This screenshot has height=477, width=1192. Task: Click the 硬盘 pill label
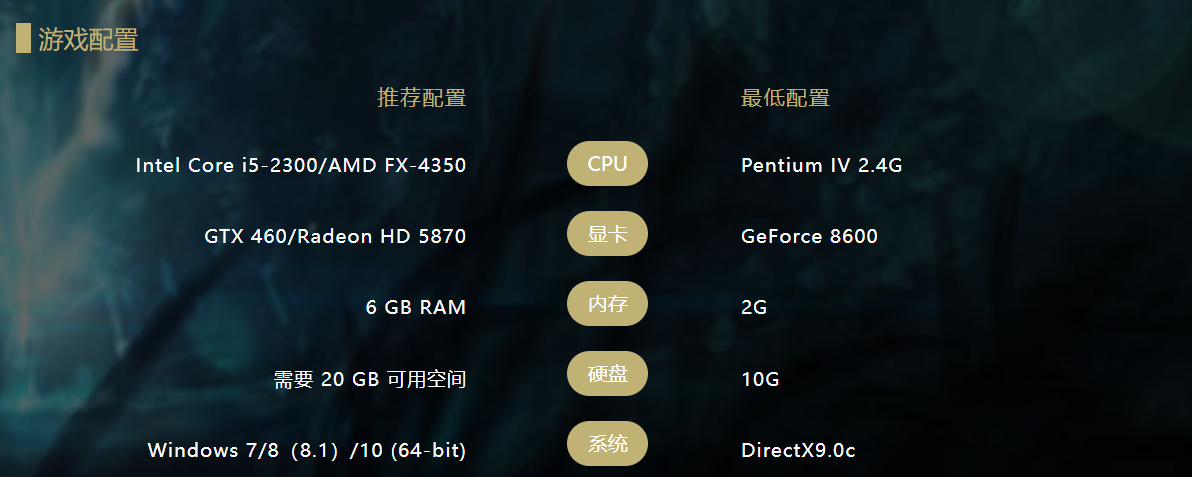(x=607, y=375)
